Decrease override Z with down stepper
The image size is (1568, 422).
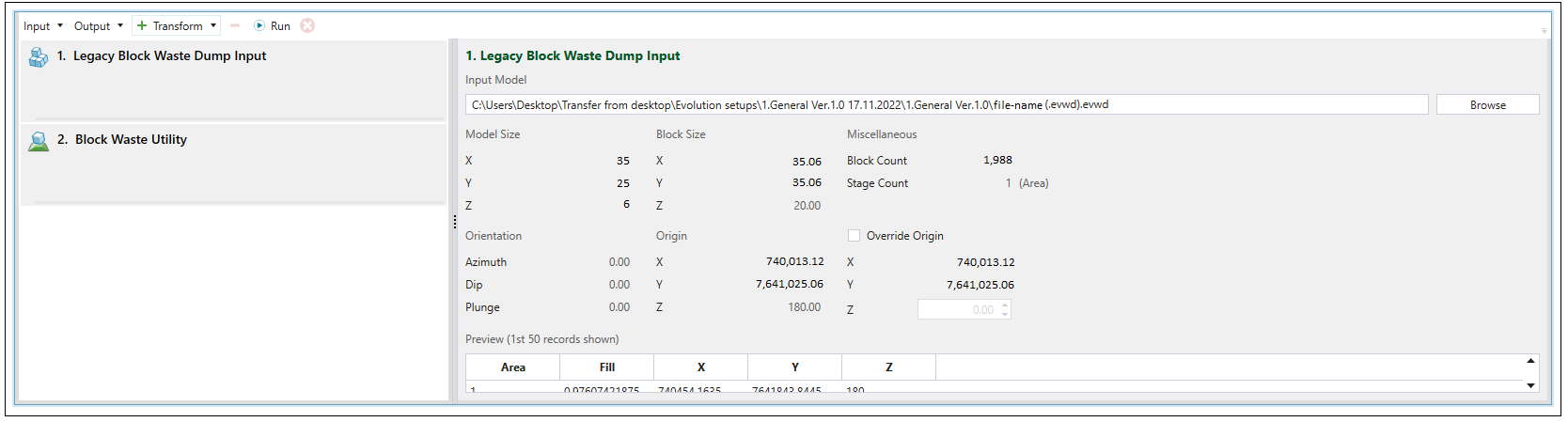[x=1005, y=314]
